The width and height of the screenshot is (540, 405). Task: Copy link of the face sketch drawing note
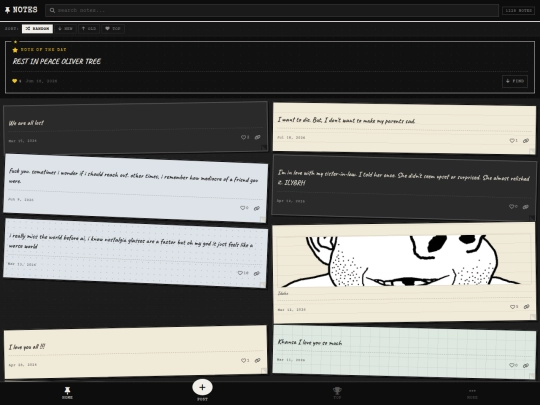click(527, 307)
